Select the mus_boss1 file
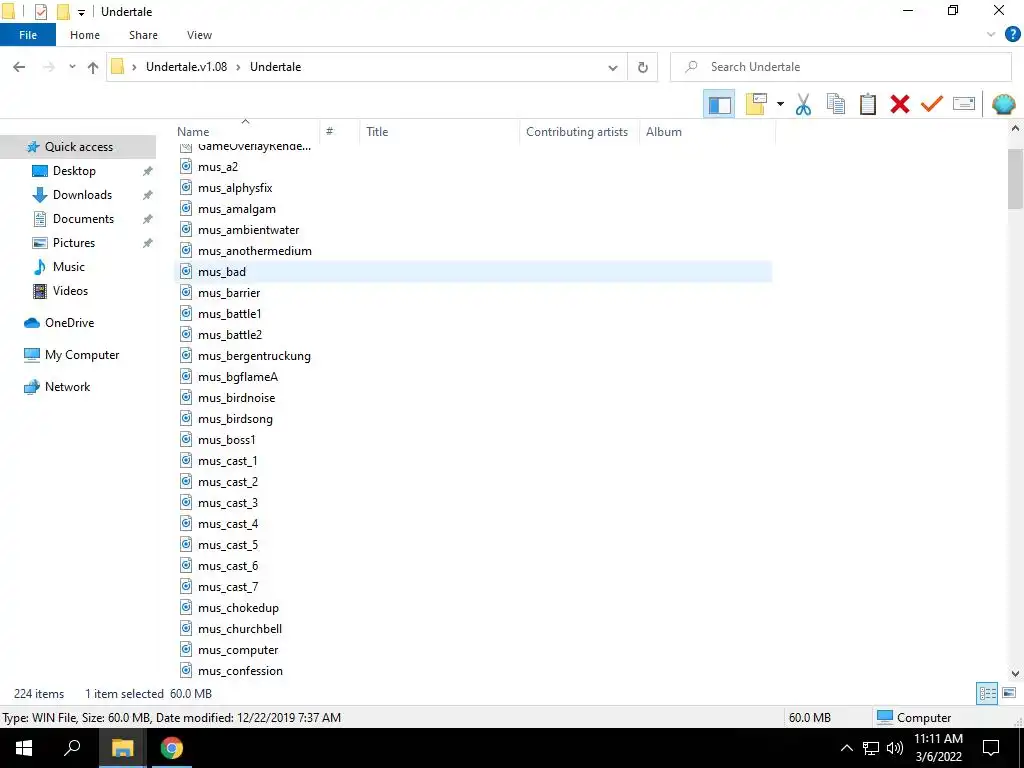Viewport: 1024px width, 768px height. 227,440
